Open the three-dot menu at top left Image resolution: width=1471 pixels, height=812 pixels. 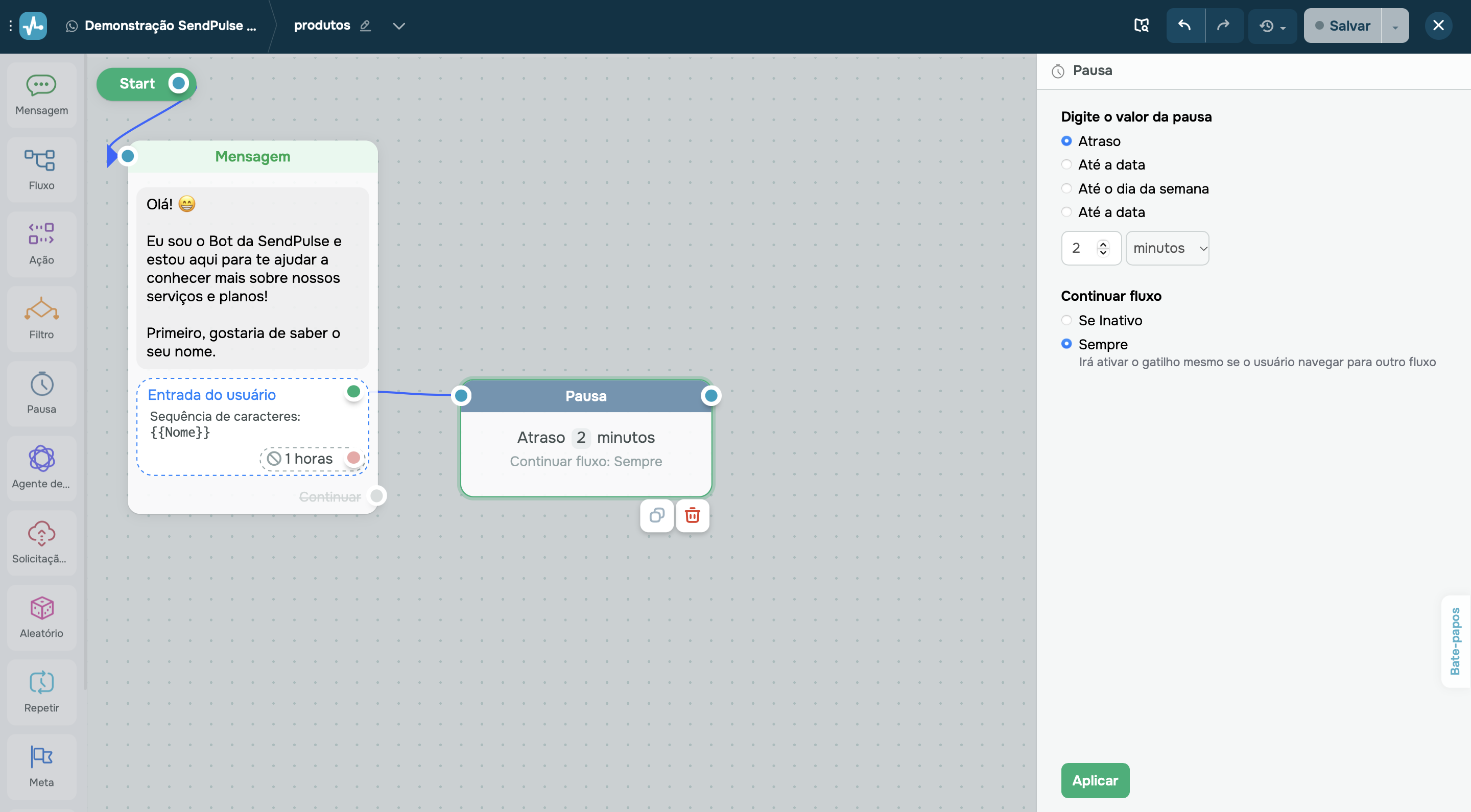pyautogui.click(x=10, y=26)
